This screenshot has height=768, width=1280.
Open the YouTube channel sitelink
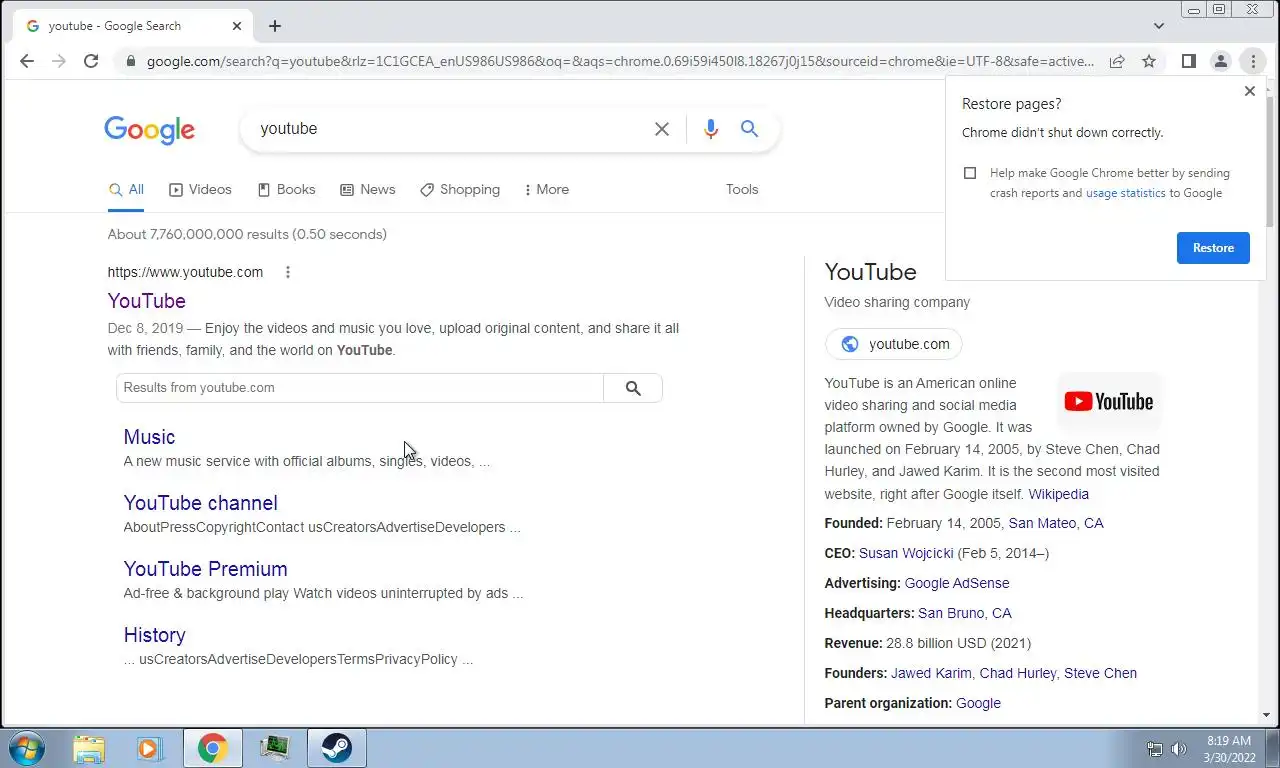click(x=201, y=503)
